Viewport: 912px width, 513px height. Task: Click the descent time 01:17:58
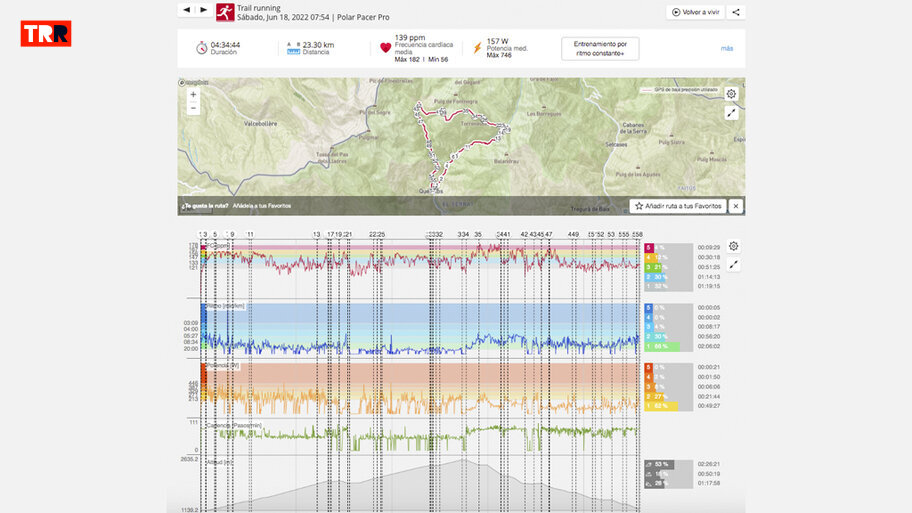[x=709, y=483]
